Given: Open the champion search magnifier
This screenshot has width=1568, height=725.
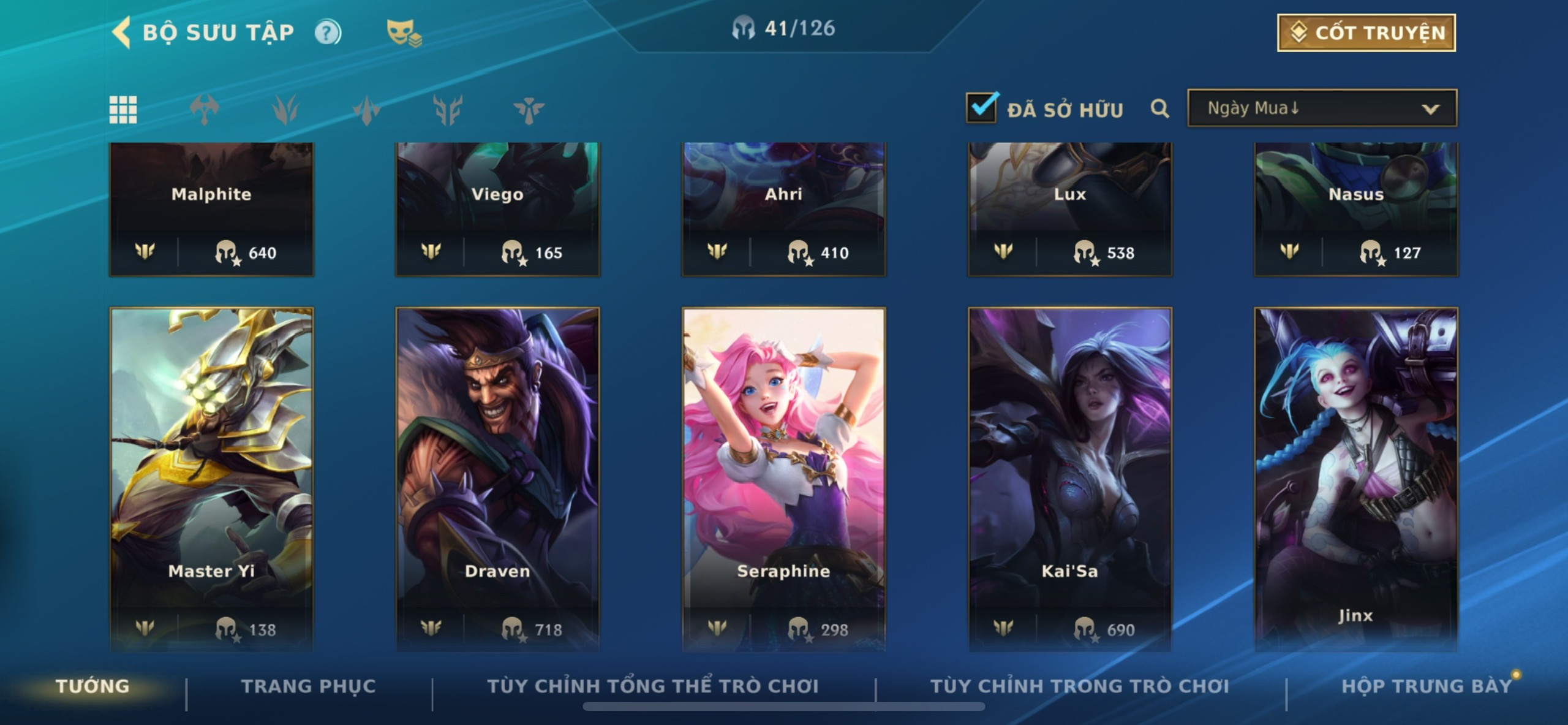Looking at the screenshot, I should click(x=1159, y=108).
